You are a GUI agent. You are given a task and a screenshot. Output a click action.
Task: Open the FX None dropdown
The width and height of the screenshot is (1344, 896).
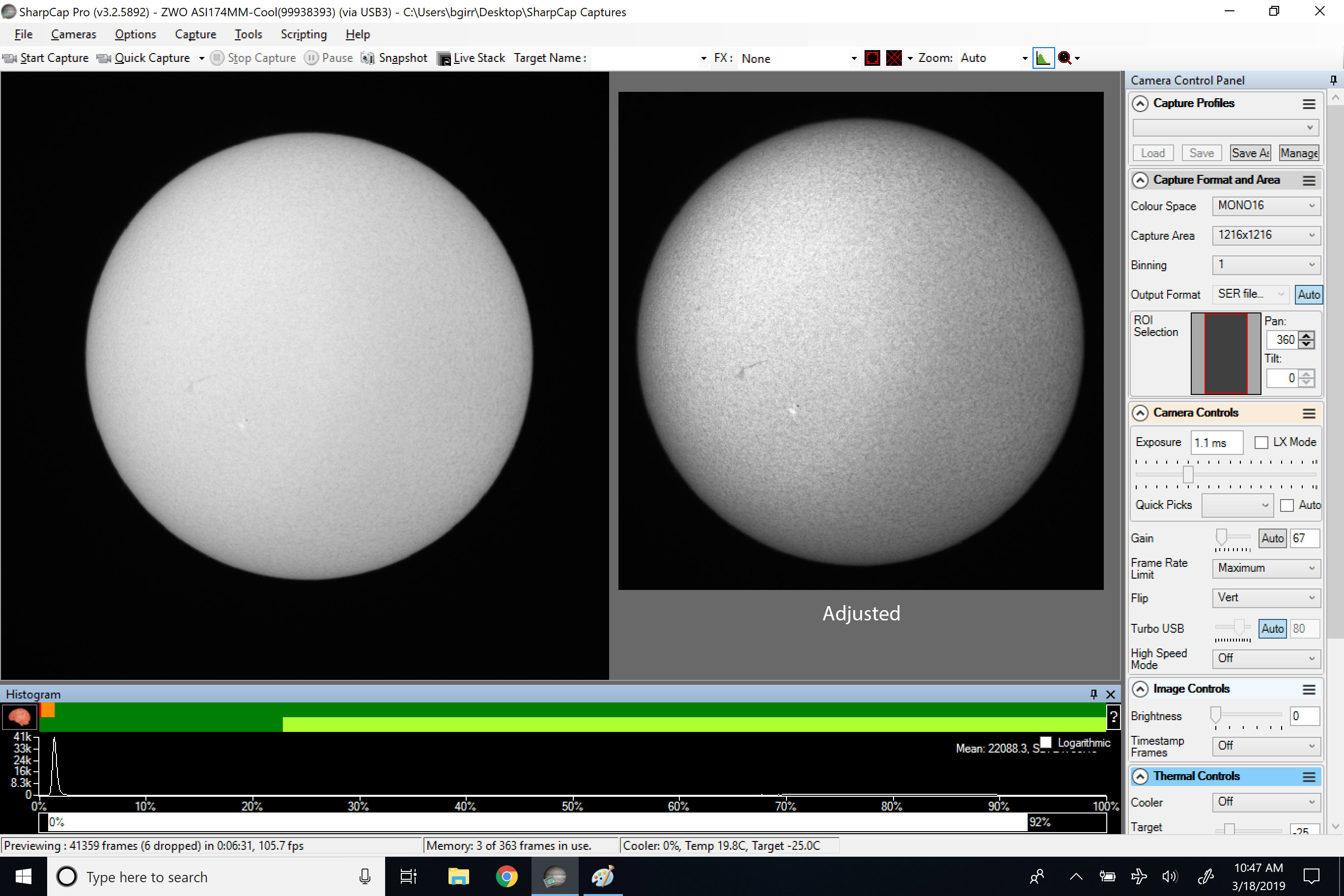(799, 58)
